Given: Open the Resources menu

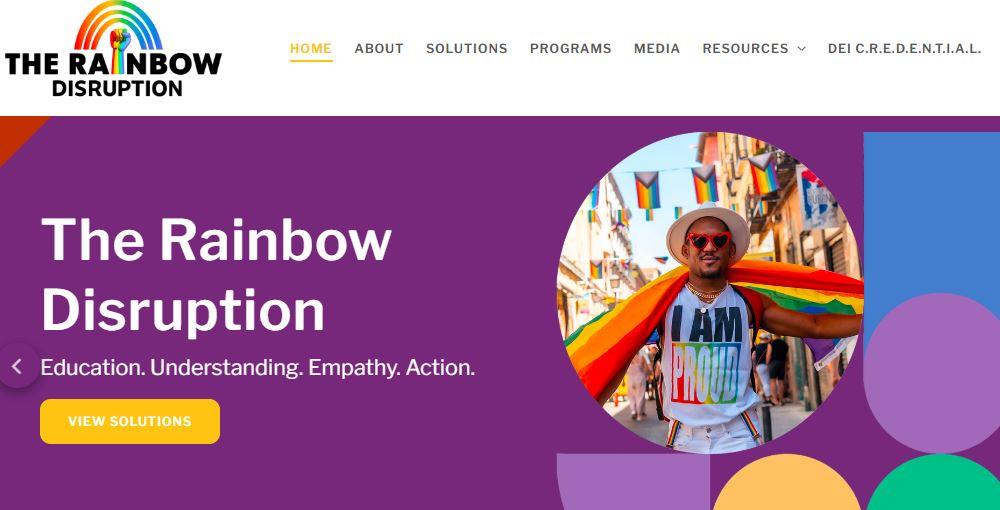Looking at the screenshot, I should [746, 48].
